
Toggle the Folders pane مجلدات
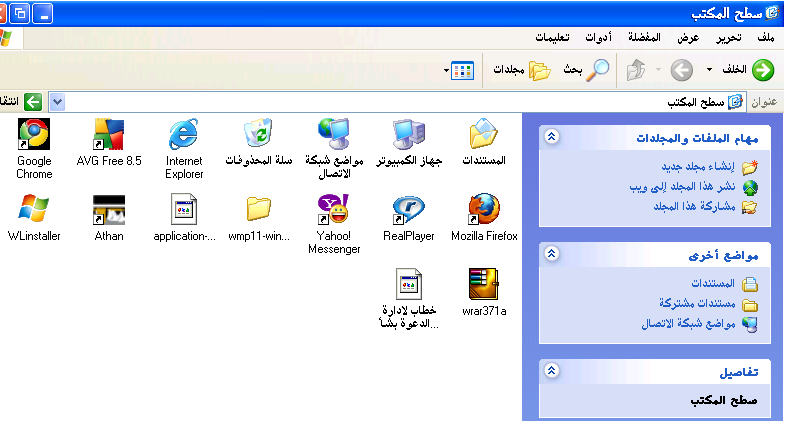pos(522,70)
